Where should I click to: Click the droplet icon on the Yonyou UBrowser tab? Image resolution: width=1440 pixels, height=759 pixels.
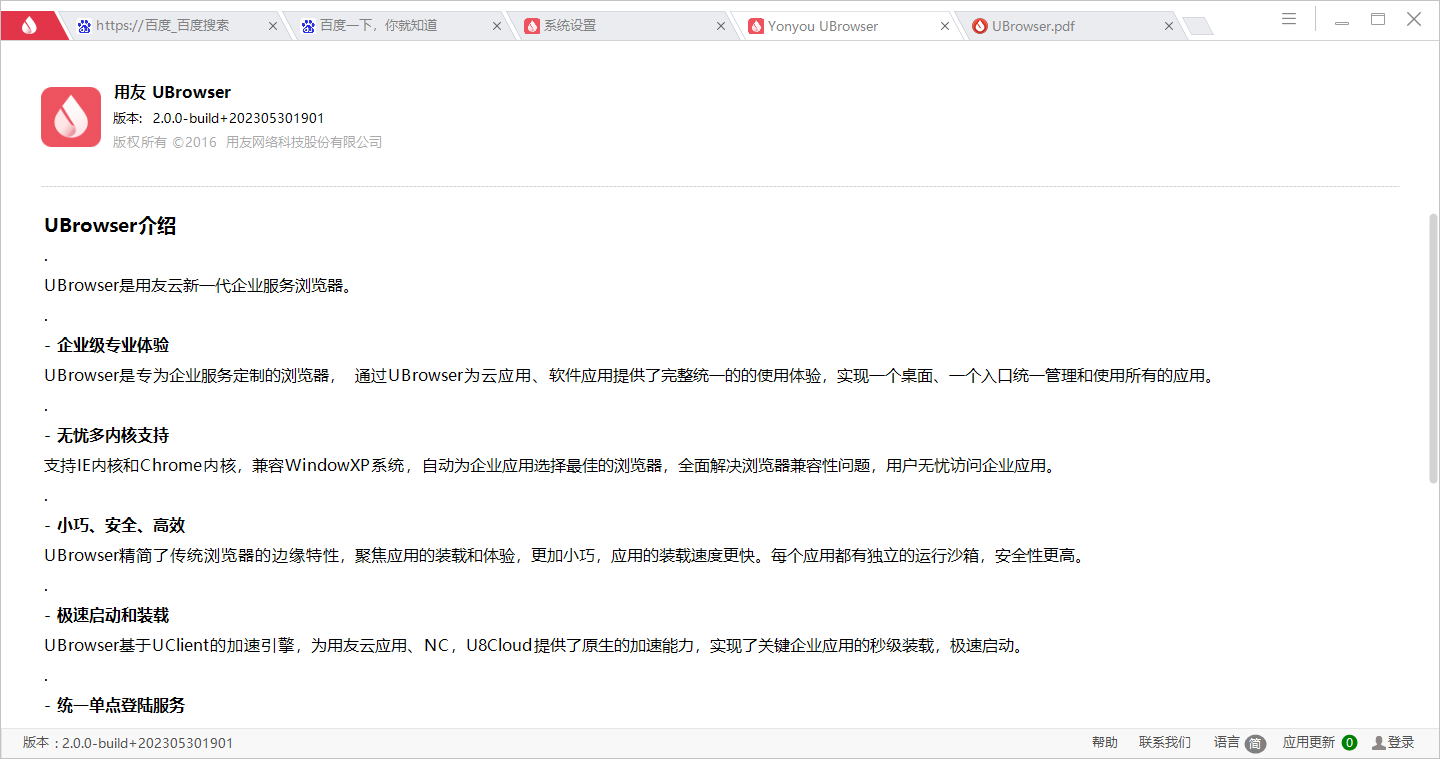pyautogui.click(x=756, y=26)
